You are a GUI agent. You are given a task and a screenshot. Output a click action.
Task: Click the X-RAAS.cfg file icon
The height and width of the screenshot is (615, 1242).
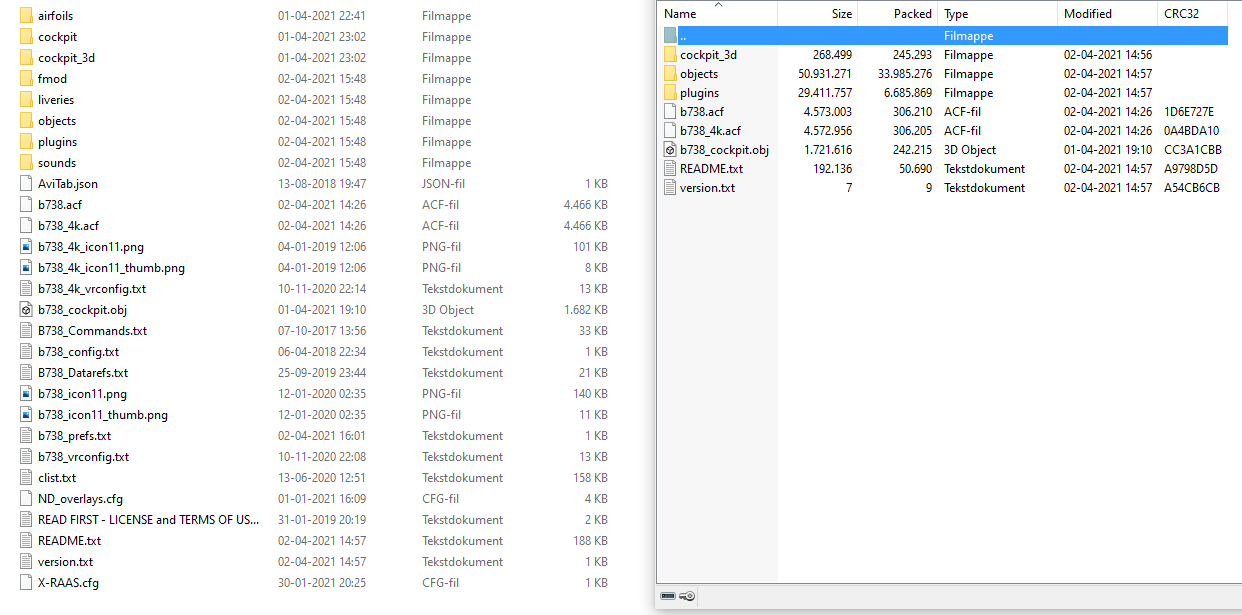tap(27, 583)
